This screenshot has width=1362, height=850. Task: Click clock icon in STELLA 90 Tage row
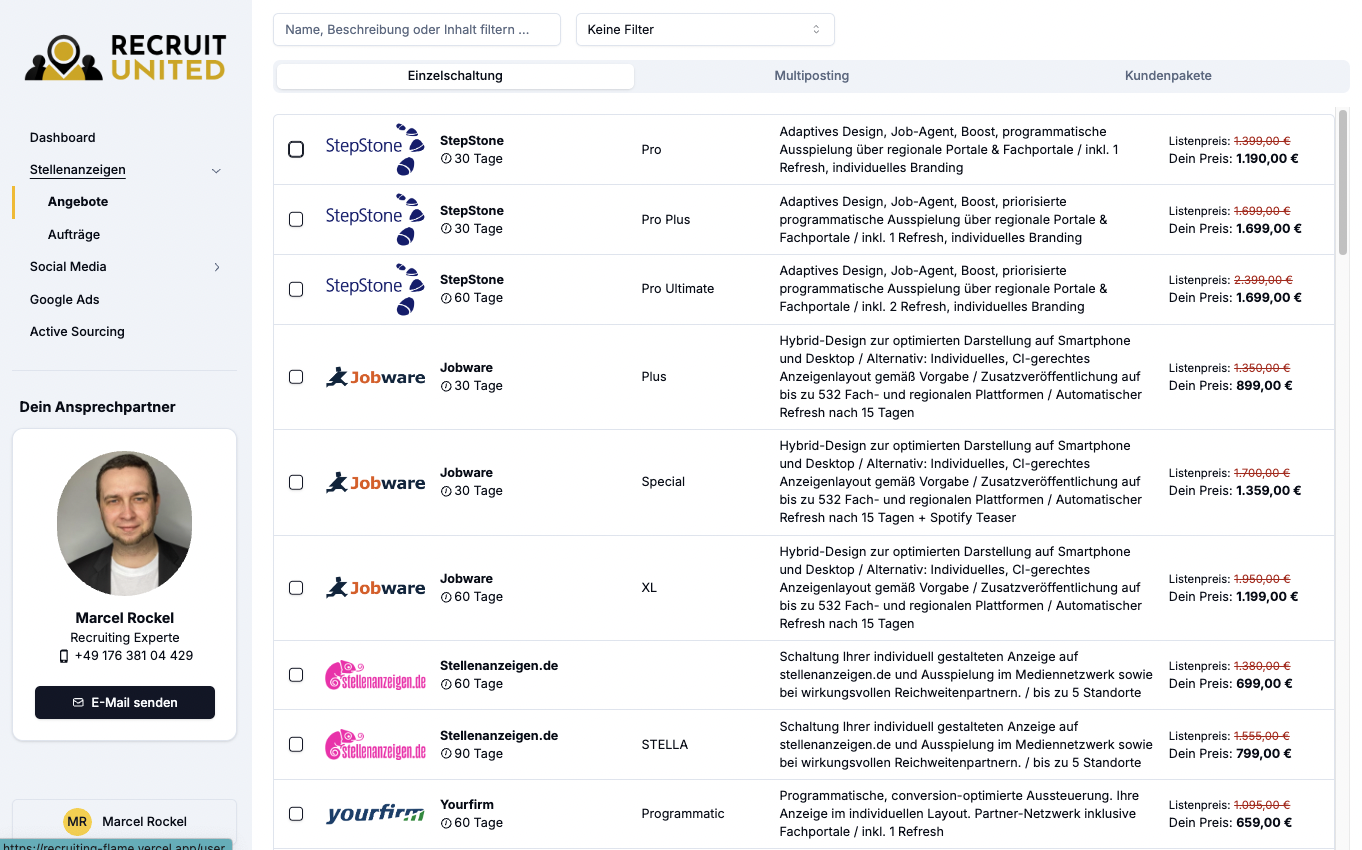(x=446, y=754)
